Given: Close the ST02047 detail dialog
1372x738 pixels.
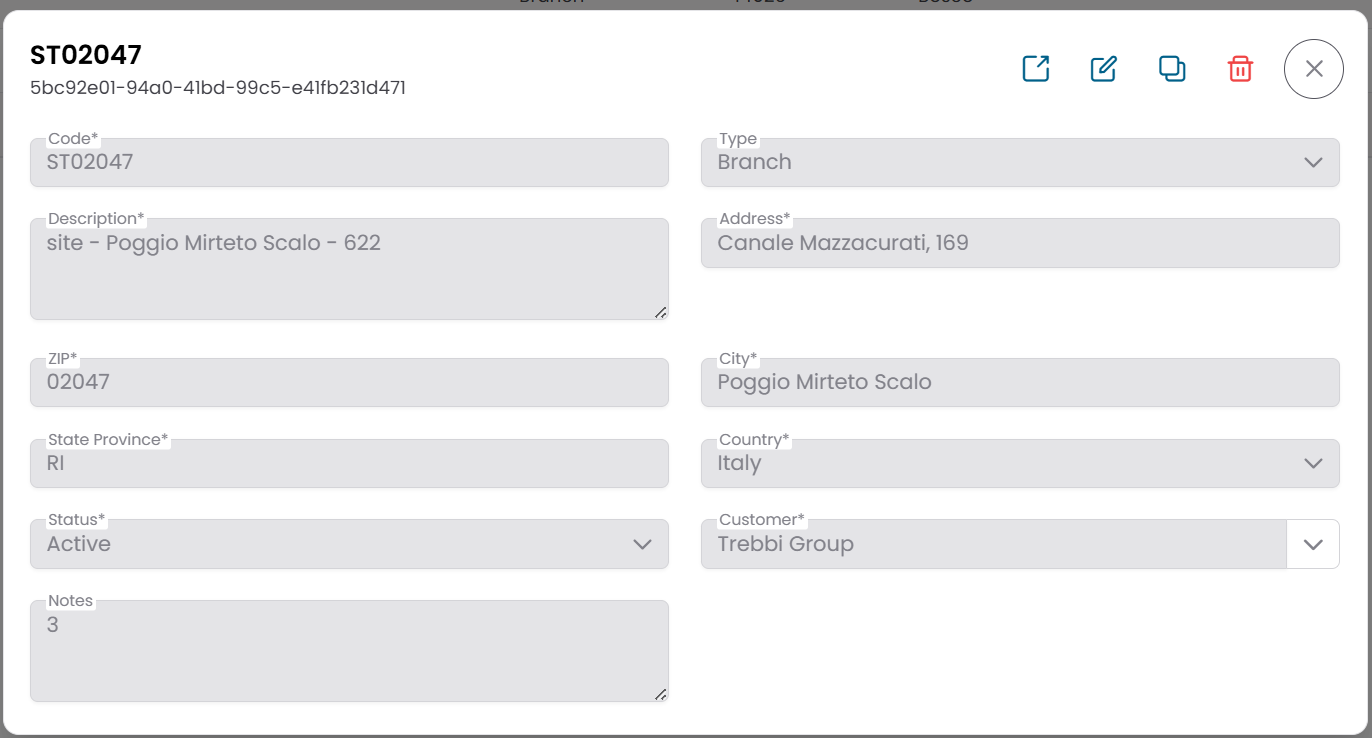Looking at the screenshot, I should click(1313, 69).
